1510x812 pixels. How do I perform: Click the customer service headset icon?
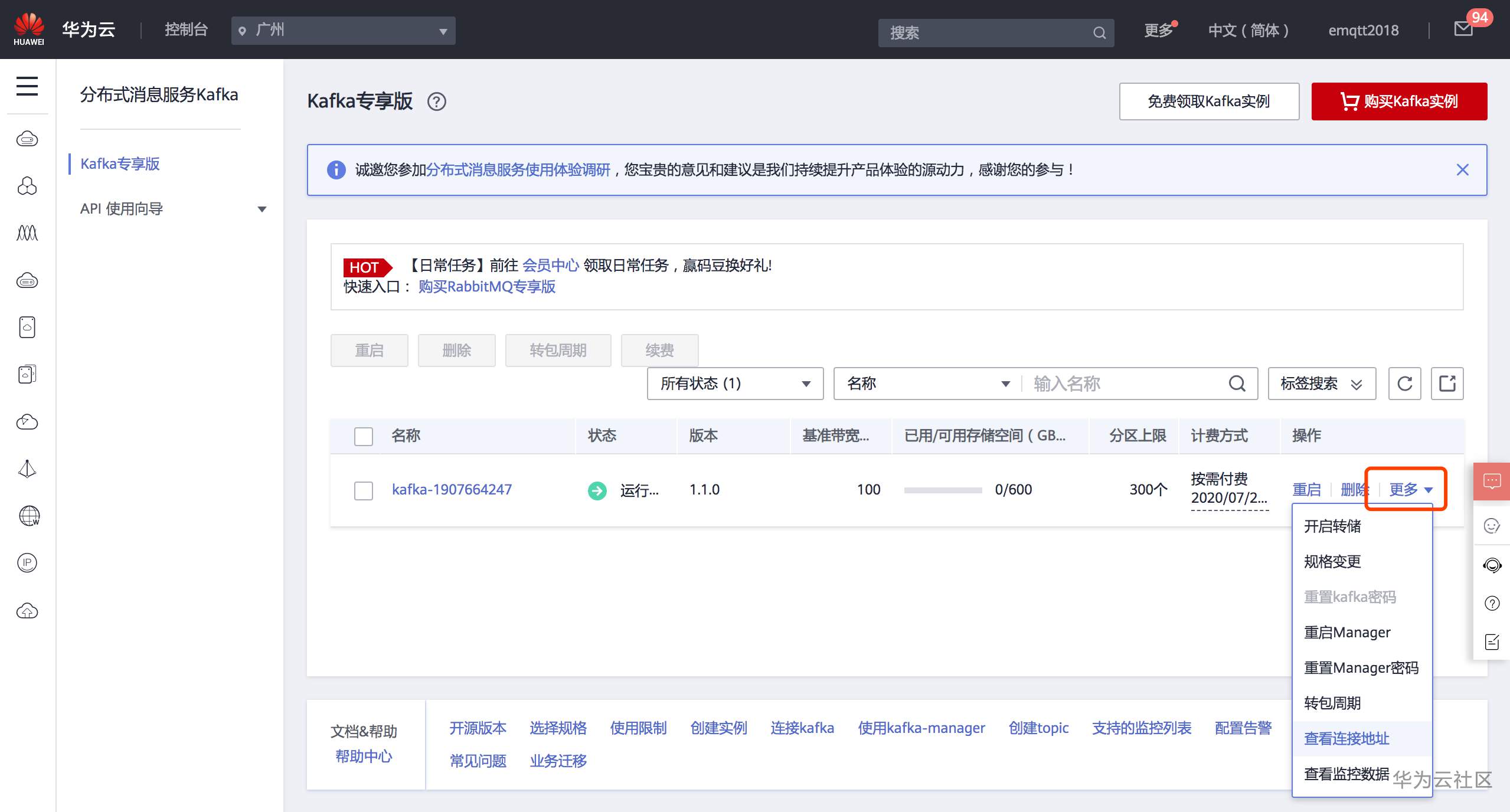[1492, 565]
